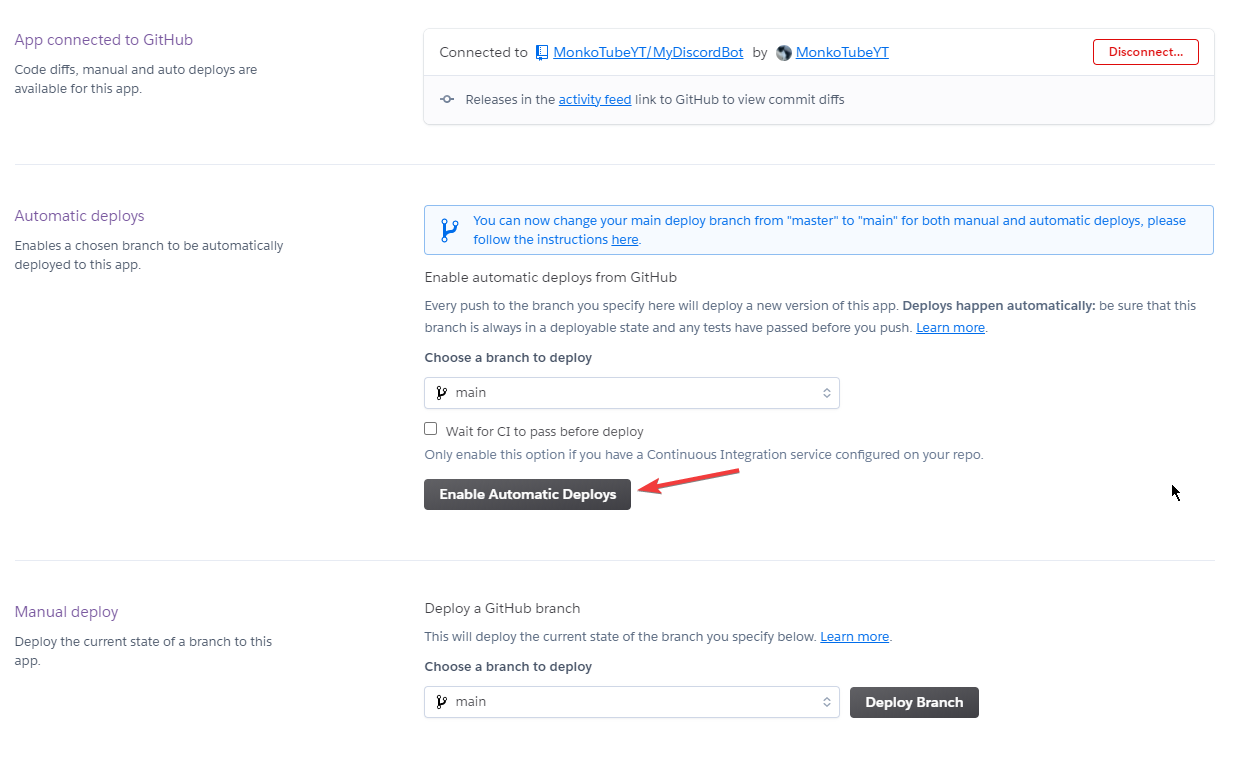Screen dimensions: 1245x769
Task: Click branch icon in automatic deploys dropdown
Action: (442, 393)
